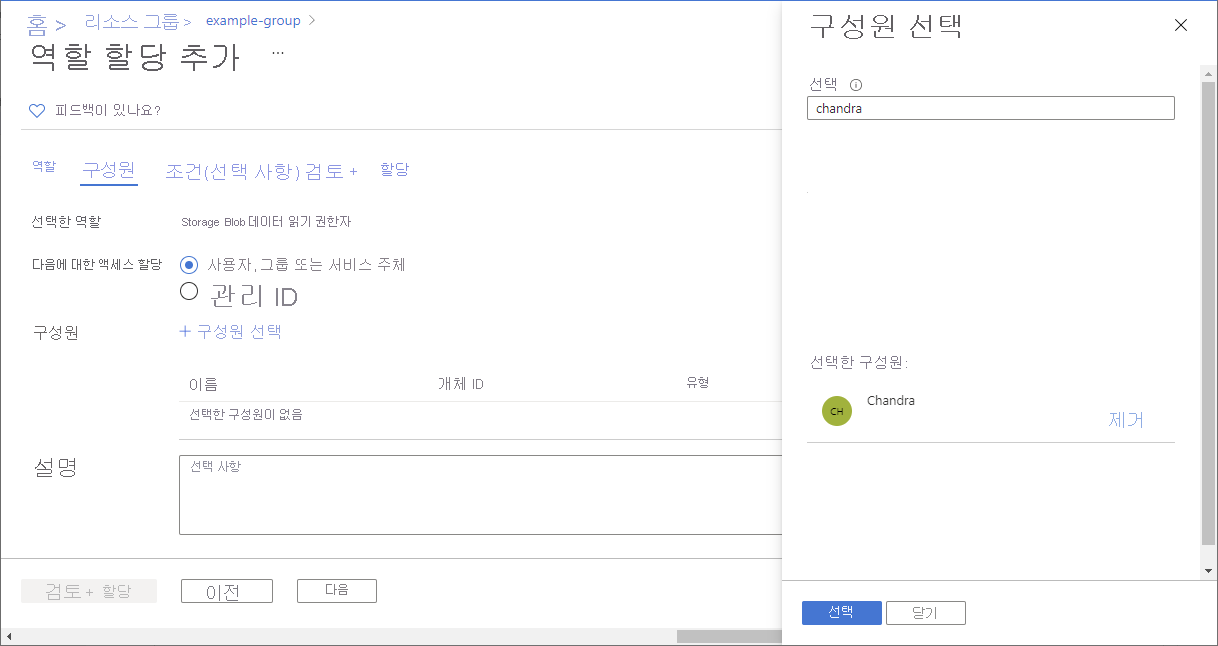Select the 관리 ID option
The image size is (1218, 646).
click(189, 291)
